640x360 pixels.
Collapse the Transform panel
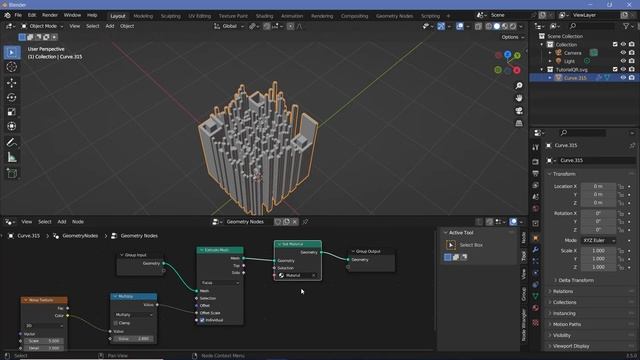[564, 174]
